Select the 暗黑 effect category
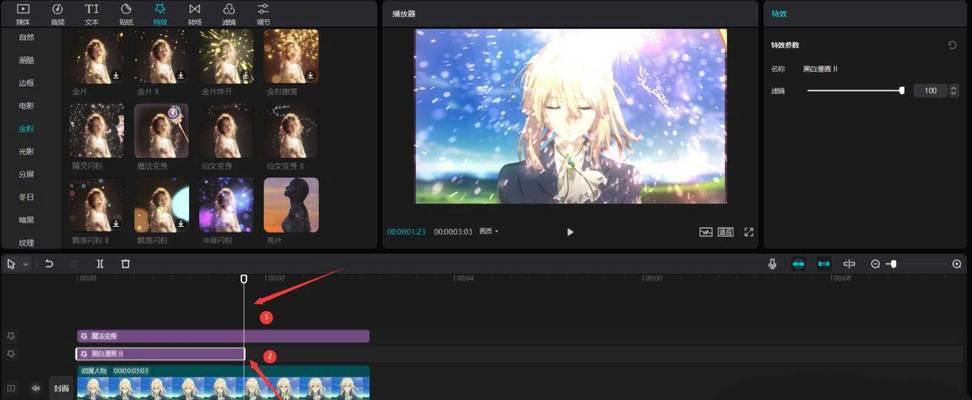This screenshot has width=972, height=400. (27, 220)
